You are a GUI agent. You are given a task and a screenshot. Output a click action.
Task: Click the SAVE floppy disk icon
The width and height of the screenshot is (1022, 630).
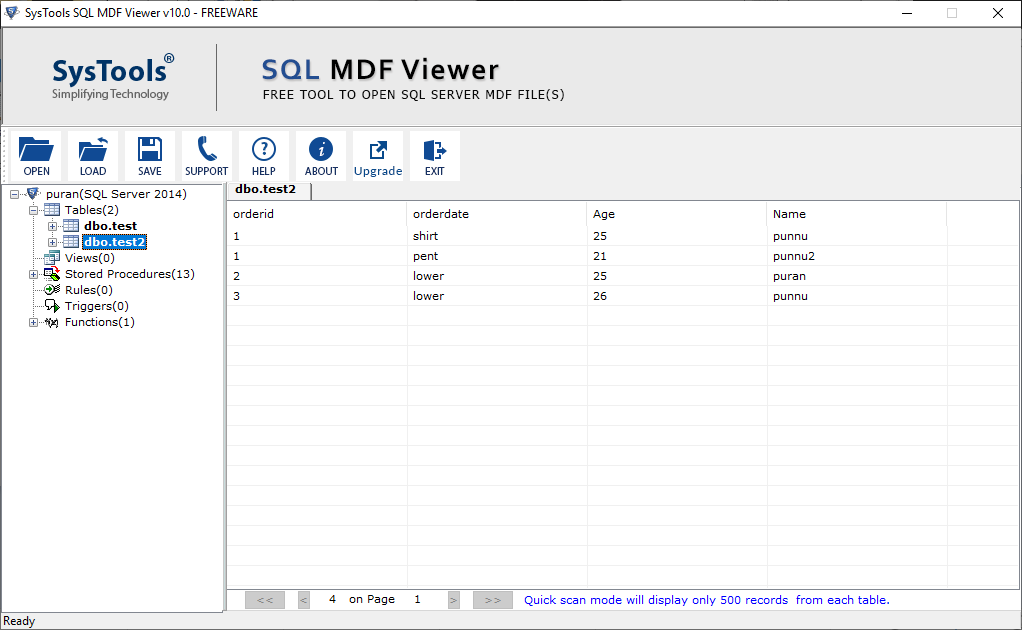[149, 149]
